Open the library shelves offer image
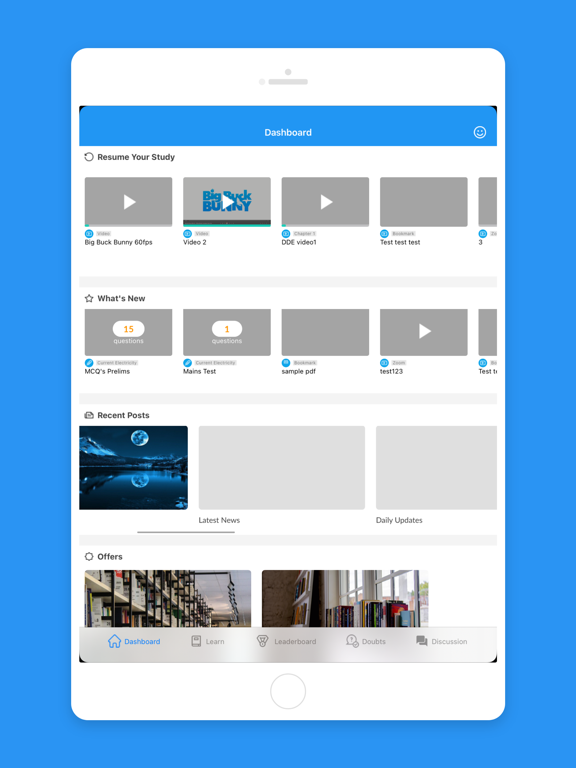Image resolution: width=576 pixels, height=768 pixels. [x=168, y=599]
